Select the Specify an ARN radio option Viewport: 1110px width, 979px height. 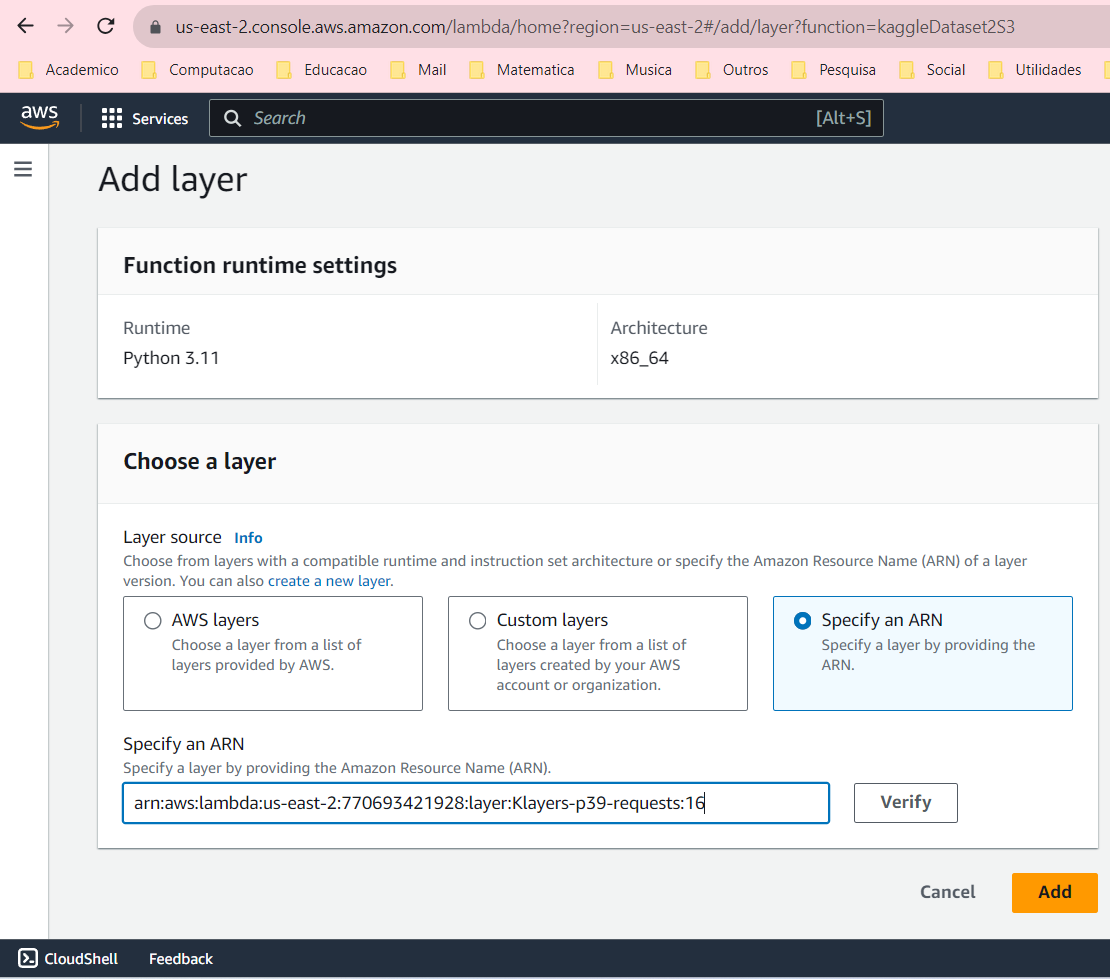click(802, 621)
